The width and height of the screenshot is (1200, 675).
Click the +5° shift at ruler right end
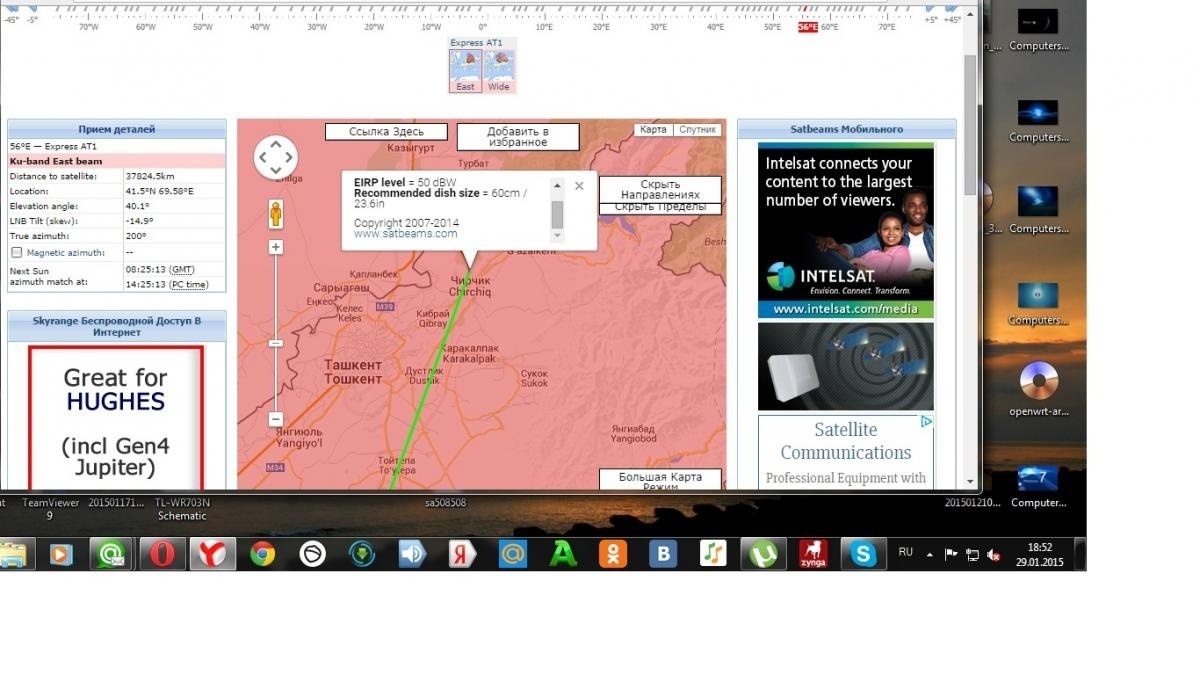click(x=930, y=19)
